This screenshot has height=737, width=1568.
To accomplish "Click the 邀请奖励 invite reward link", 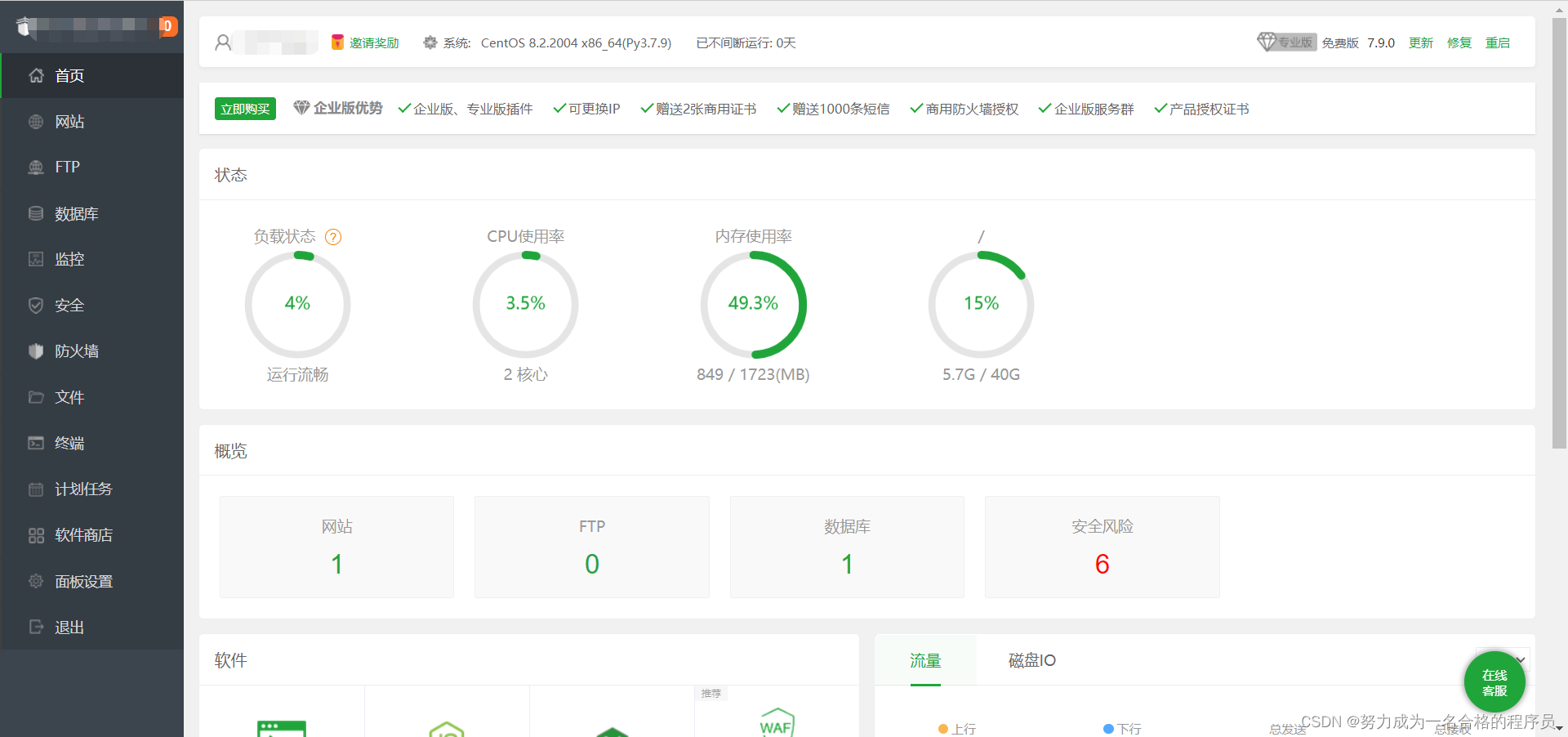I will [x=374, y=43].
